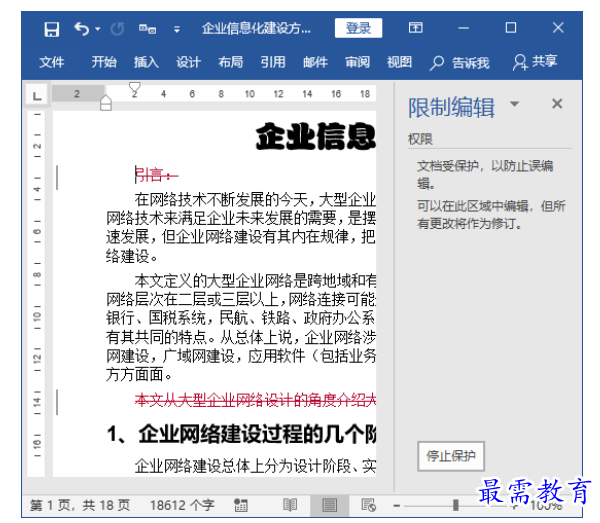Click the deleted text 引言：

click(x=157, y=175)
